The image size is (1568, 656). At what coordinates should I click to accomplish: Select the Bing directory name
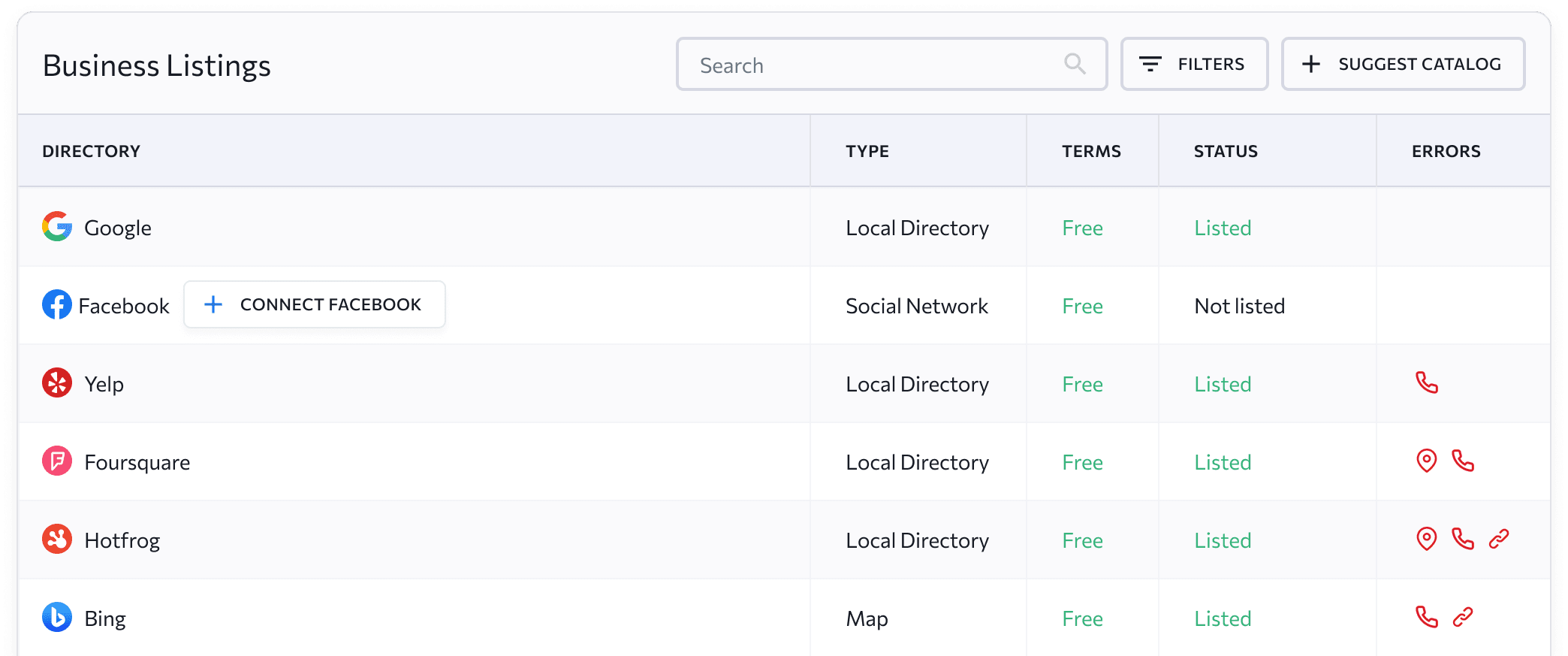[x=105, y=618]
